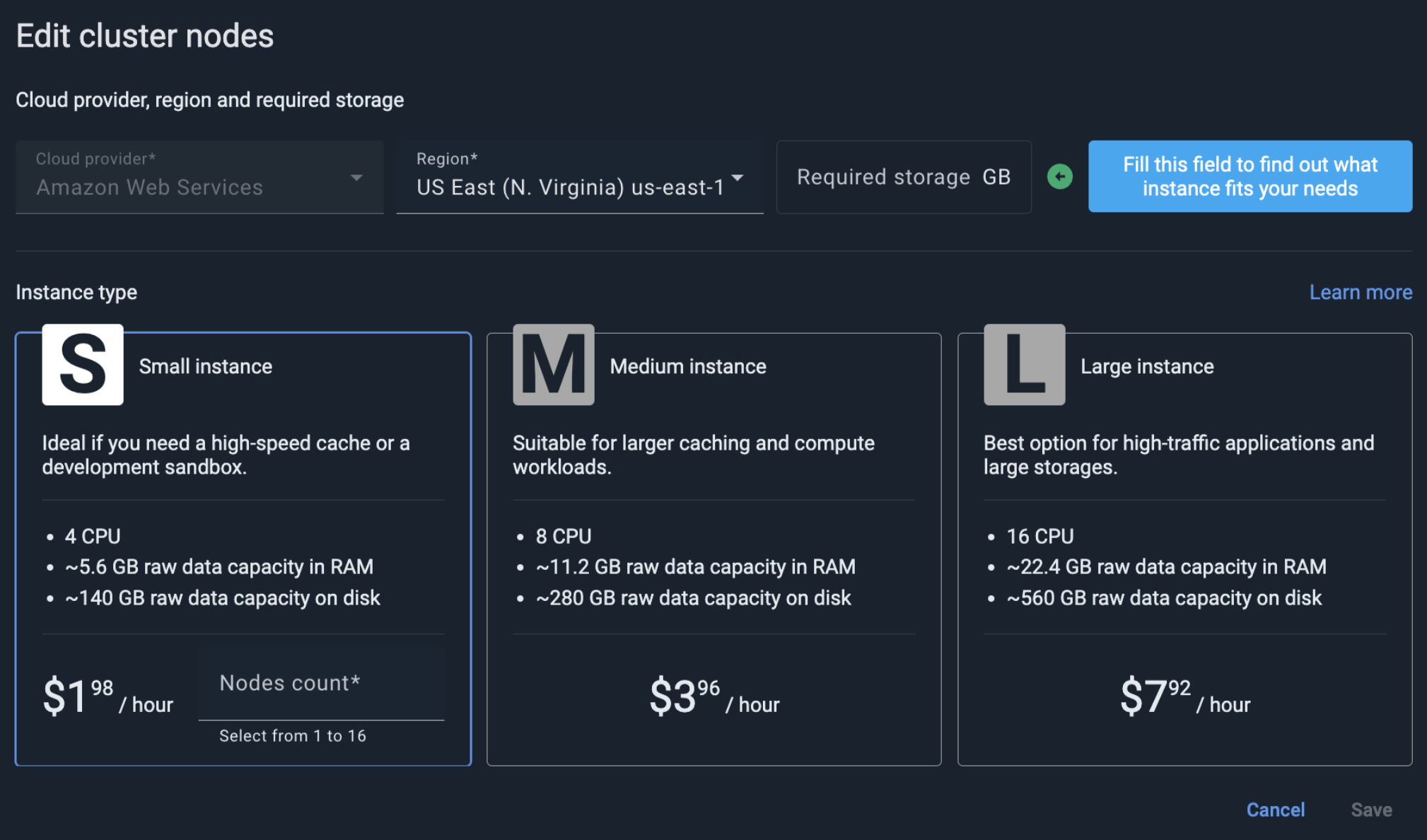This screenshot has width=1427, height=840.
Task: Select Large instance by its $7.92 price
Action: (x=1185, y=696)
